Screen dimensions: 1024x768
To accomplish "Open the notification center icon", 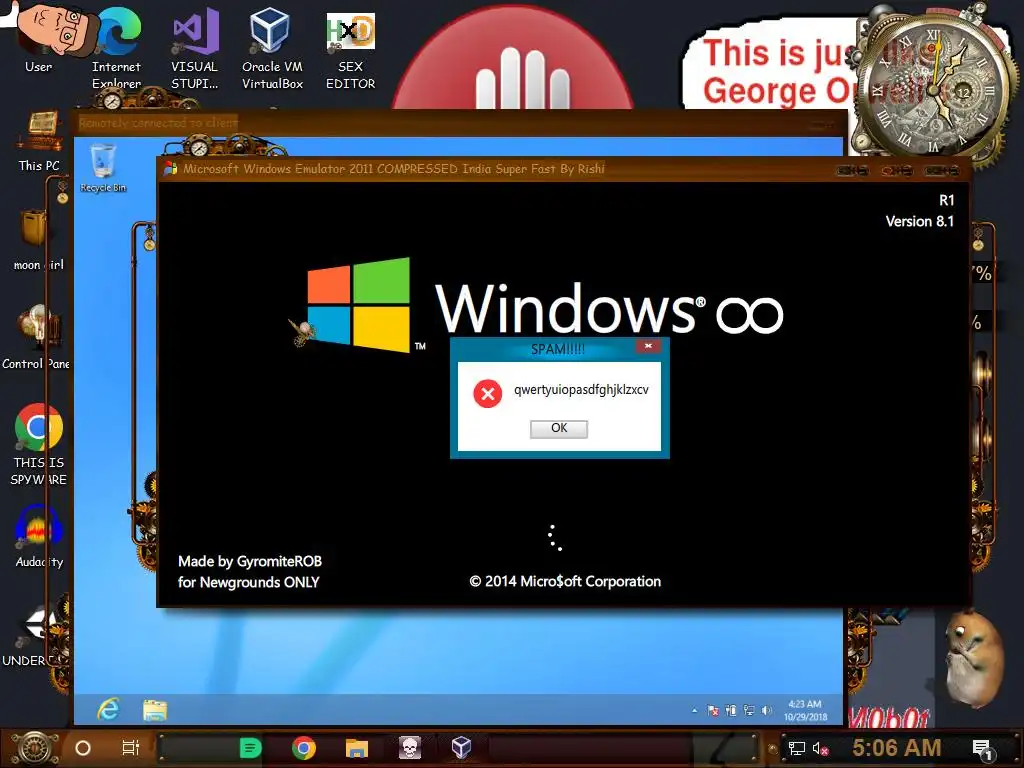I will point(982,750).
